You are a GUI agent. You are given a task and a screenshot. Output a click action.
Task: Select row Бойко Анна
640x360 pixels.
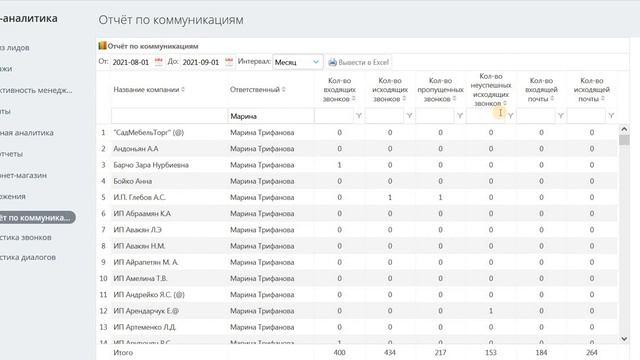[357, 181]
